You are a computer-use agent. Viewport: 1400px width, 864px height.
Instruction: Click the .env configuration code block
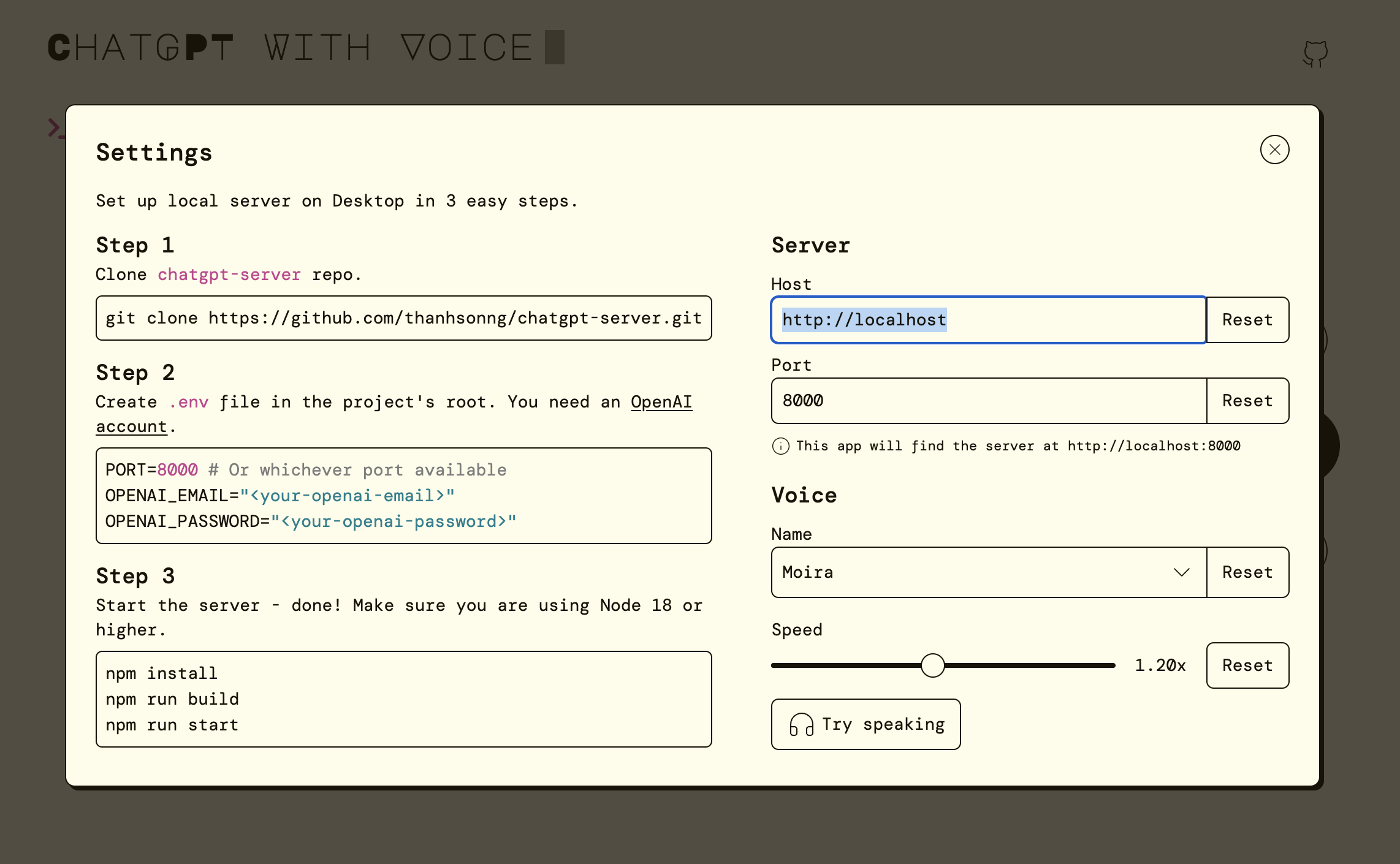(403, 496)
